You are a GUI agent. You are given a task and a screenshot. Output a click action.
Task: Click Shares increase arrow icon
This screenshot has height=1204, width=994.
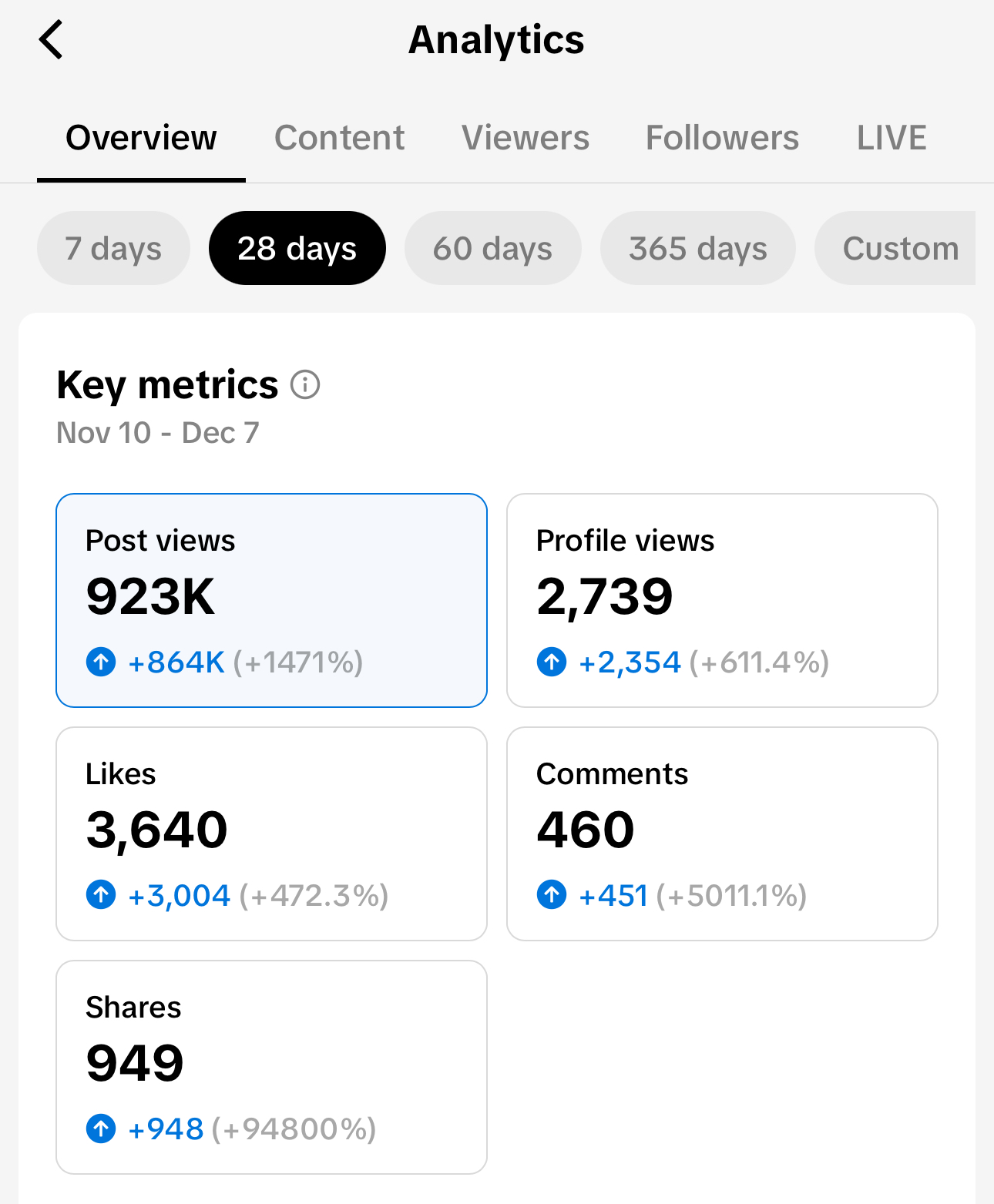point(101,1129)
